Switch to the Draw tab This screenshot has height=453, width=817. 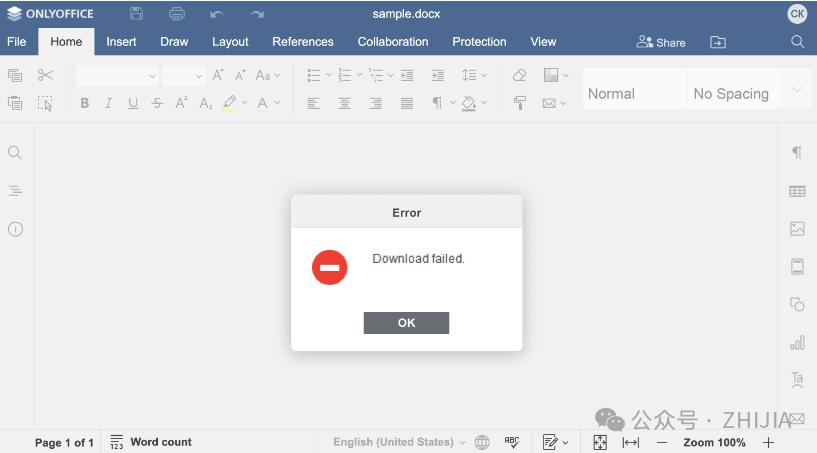point(174,42)
